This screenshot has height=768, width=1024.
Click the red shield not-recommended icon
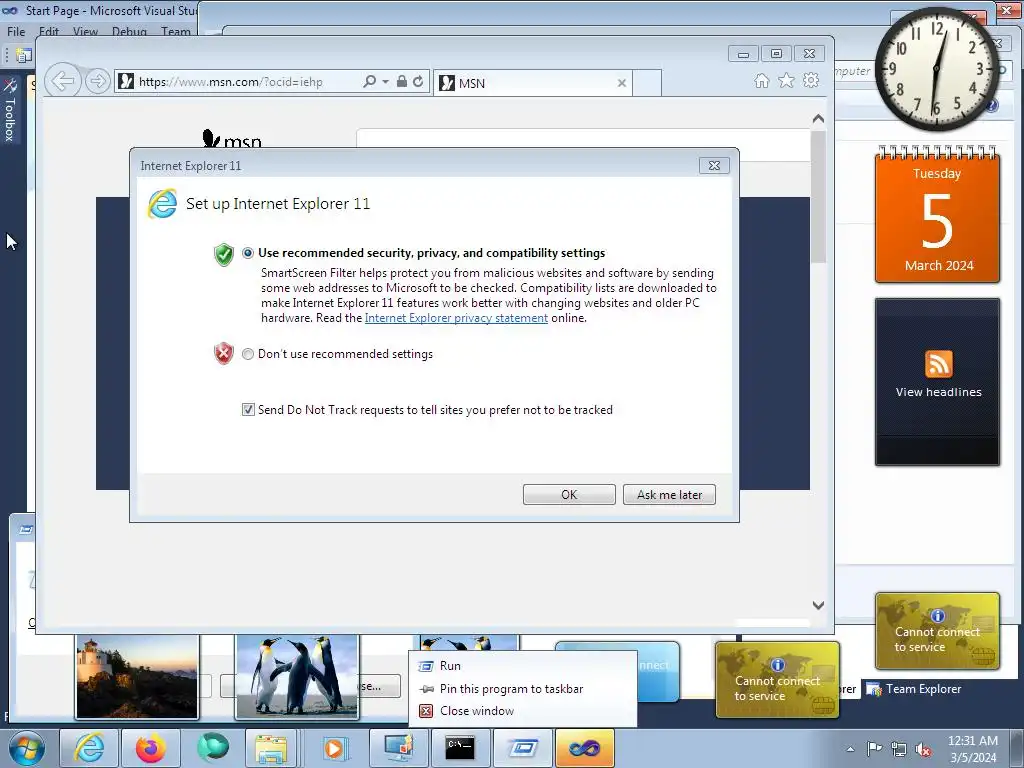[x=223, y=353]
